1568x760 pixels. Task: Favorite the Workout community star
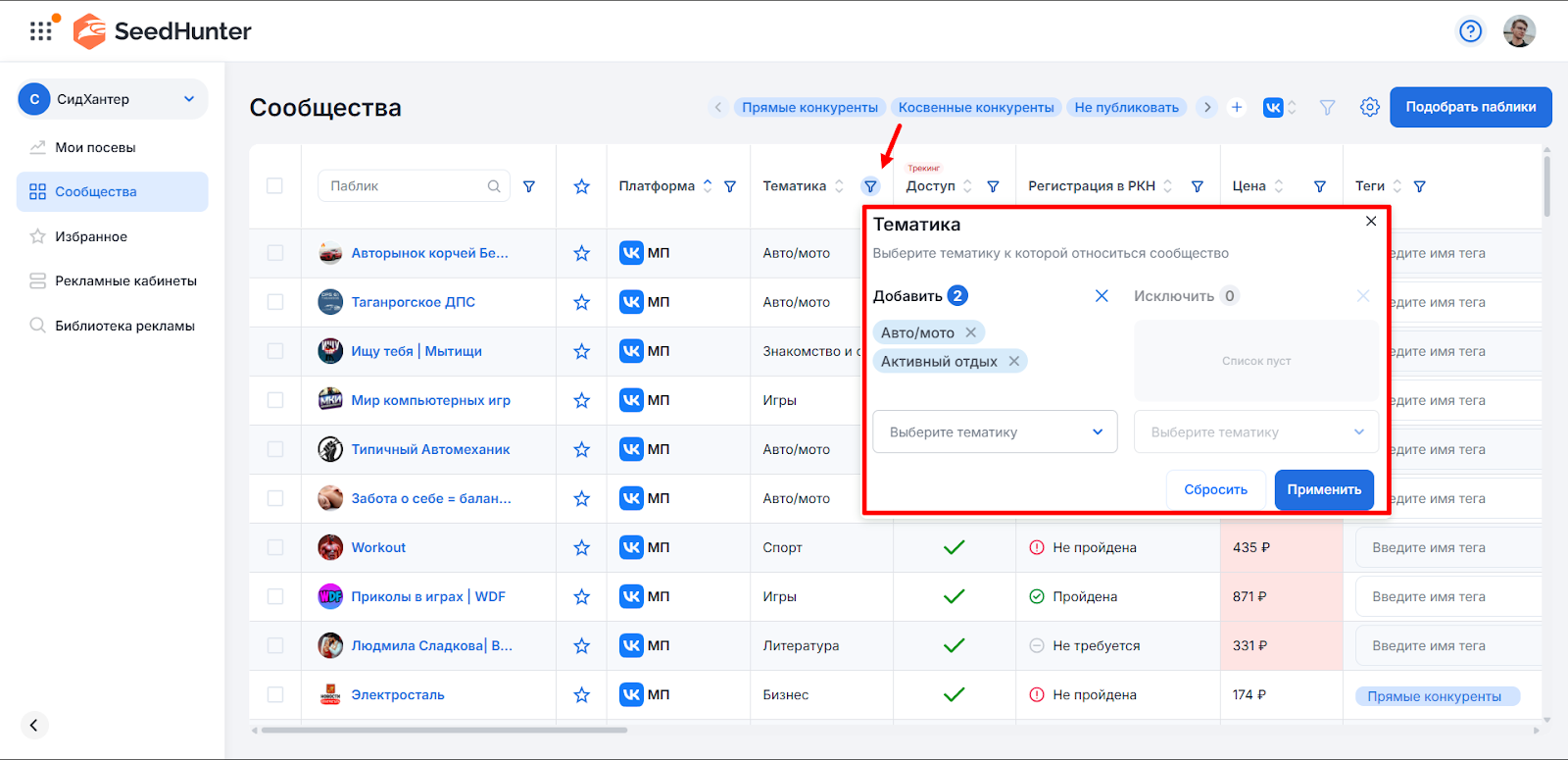pos(581,547)
